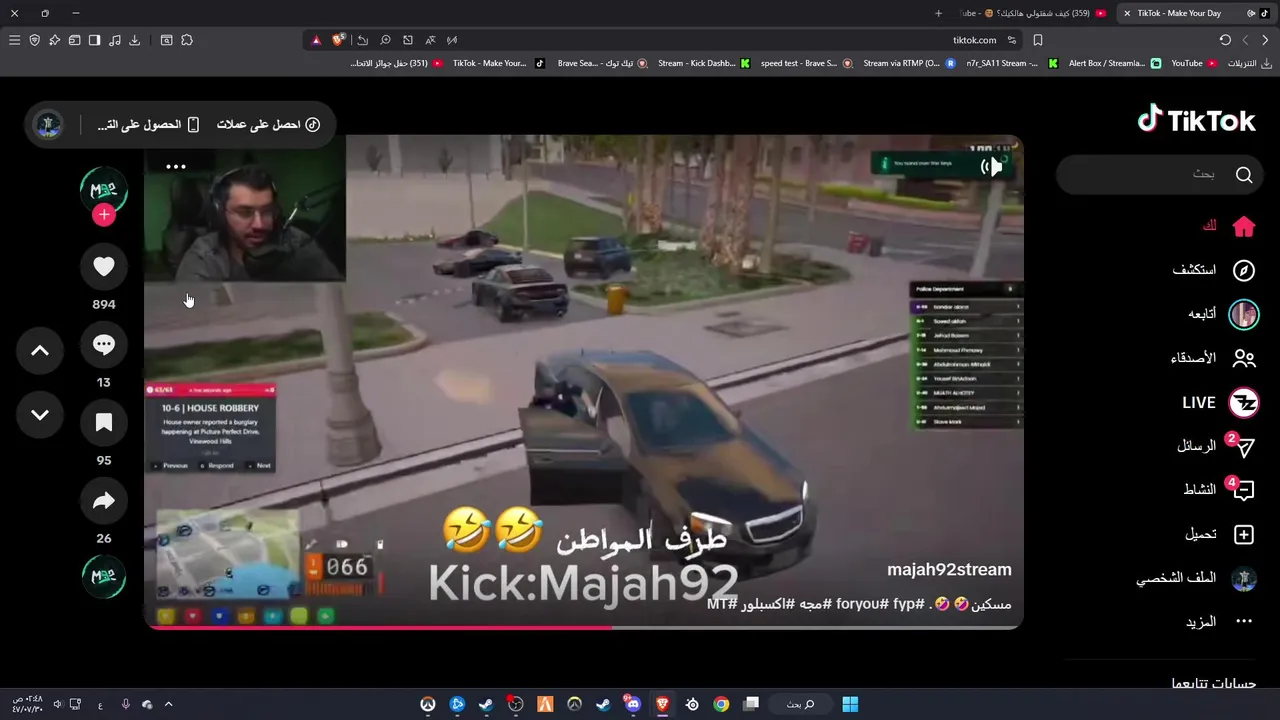The height and width of the screenshot is (720, 1280).
Task: Open Brave Shields lion icon
Action: click(338, 40)
